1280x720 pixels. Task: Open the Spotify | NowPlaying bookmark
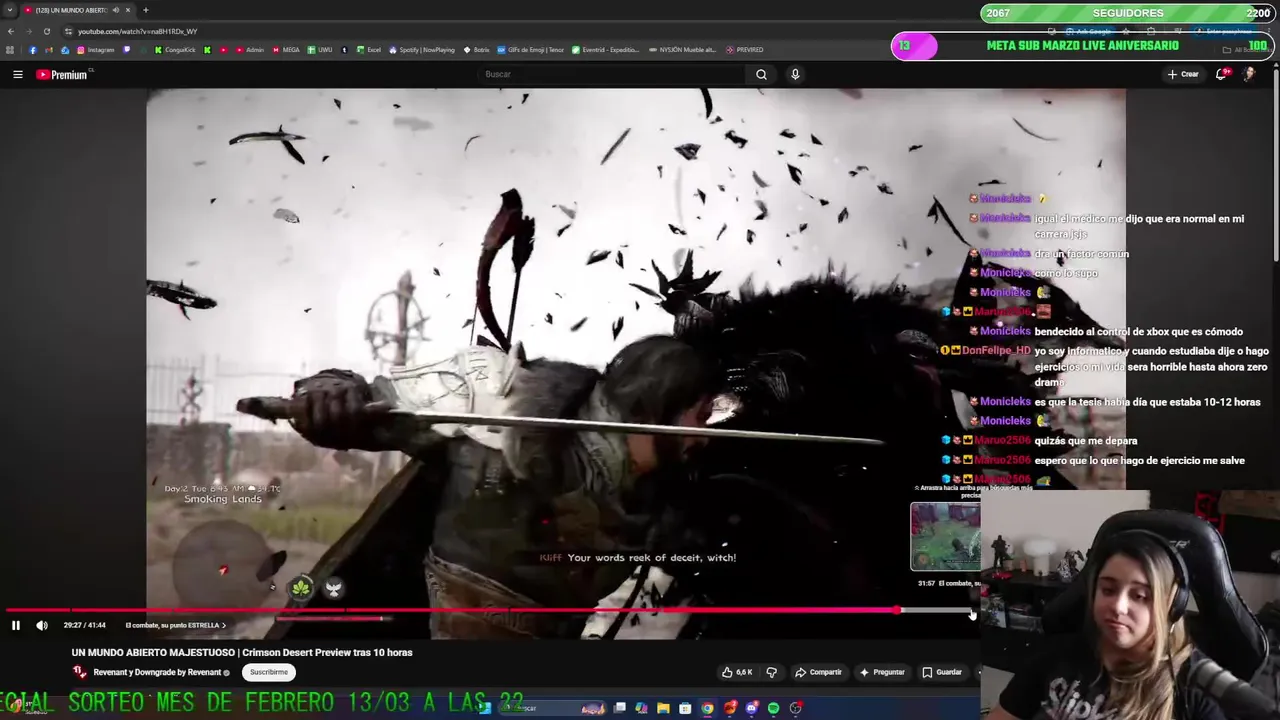click(x=421, y=50)
